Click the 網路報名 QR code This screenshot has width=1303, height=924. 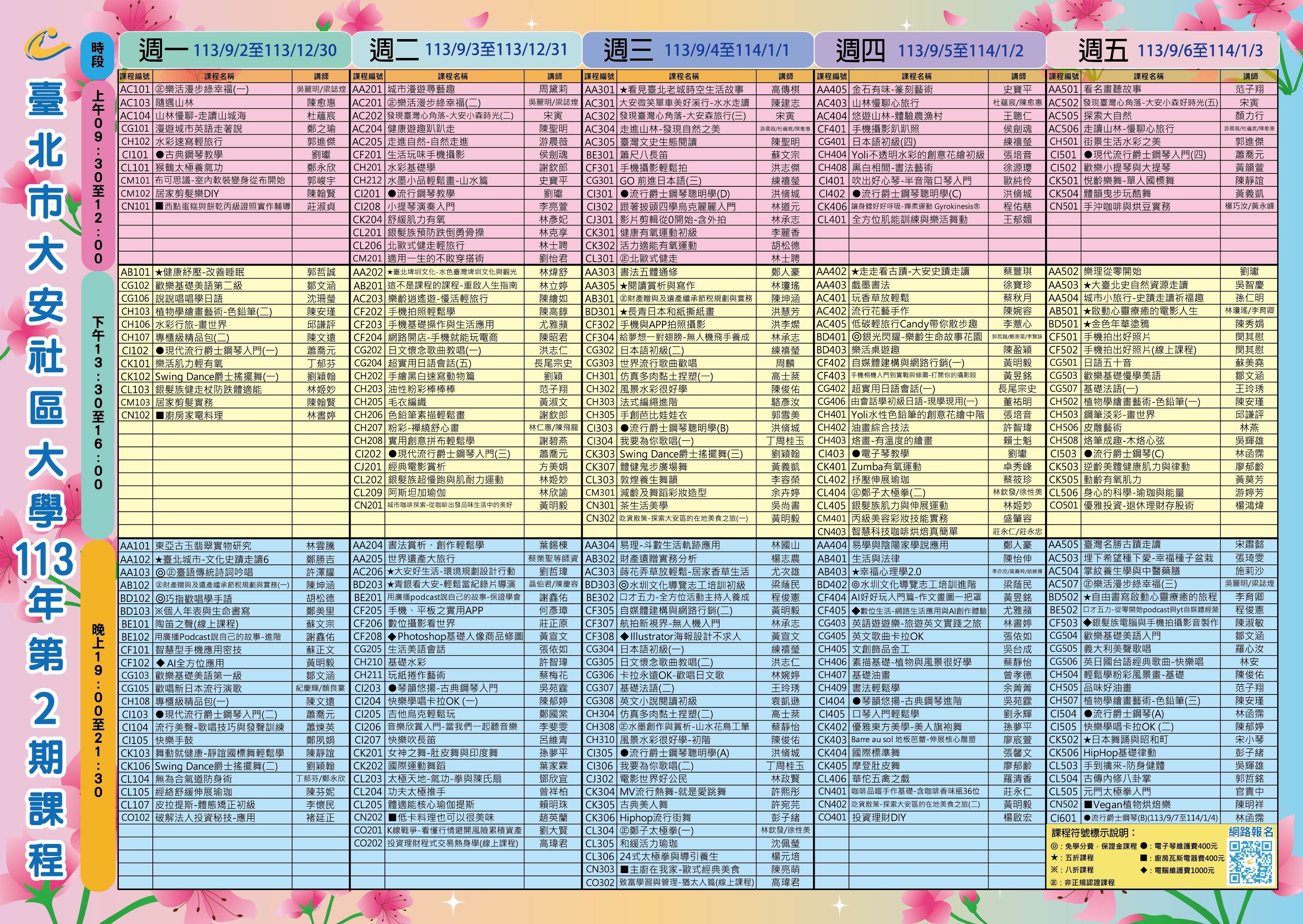(x=1251, y=862)
